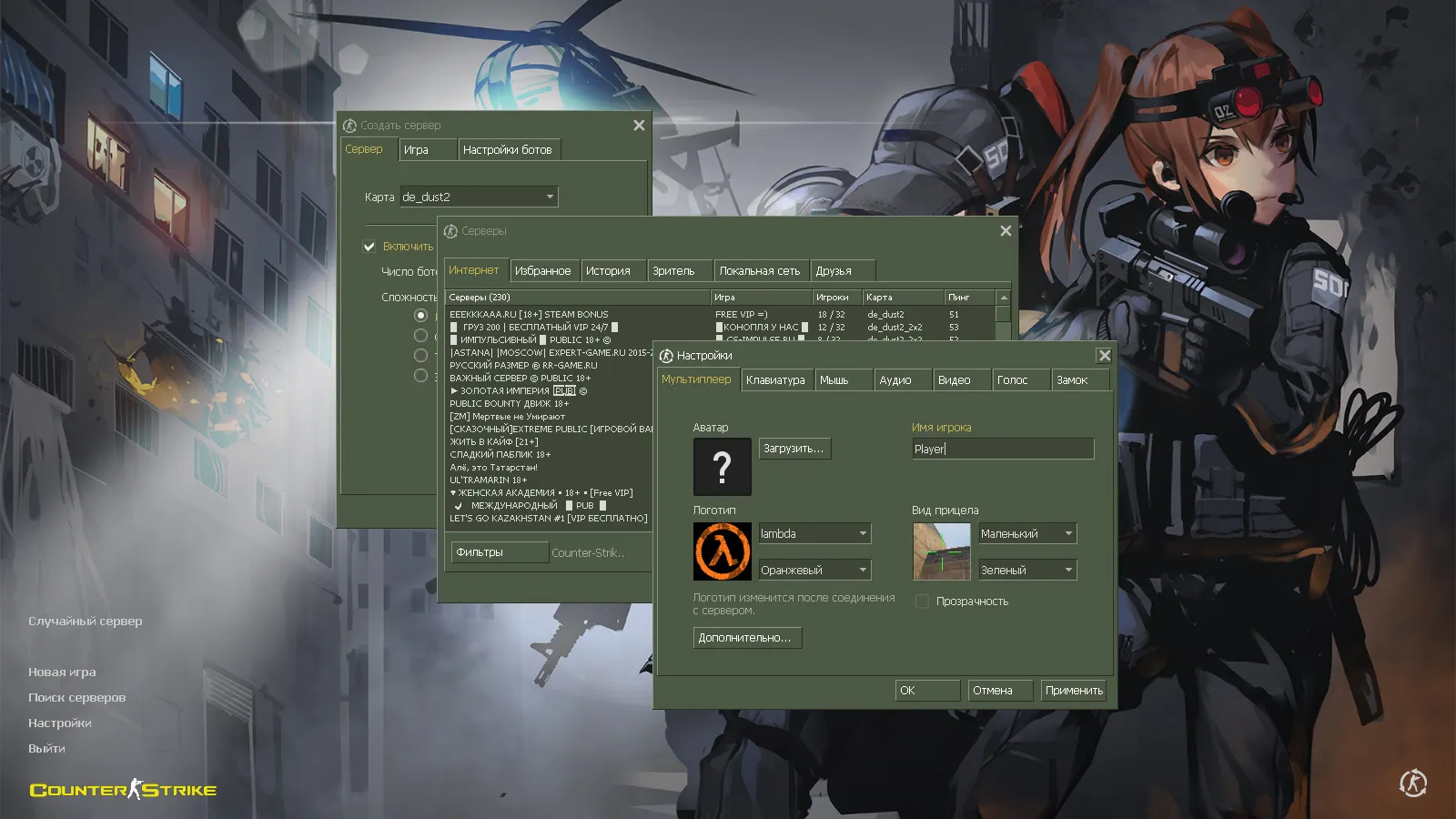
Task: Click the Steam icon in bottom-right corner
Action: pos(1412,783)
